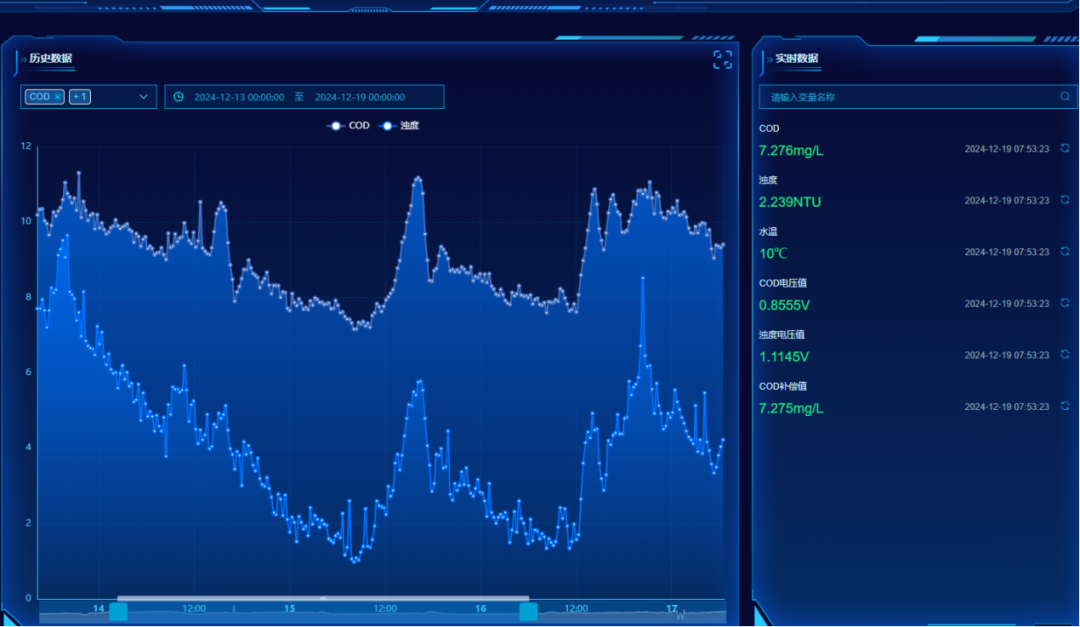
Task: Remove the COD tag from selector
Action: point(57,97)
